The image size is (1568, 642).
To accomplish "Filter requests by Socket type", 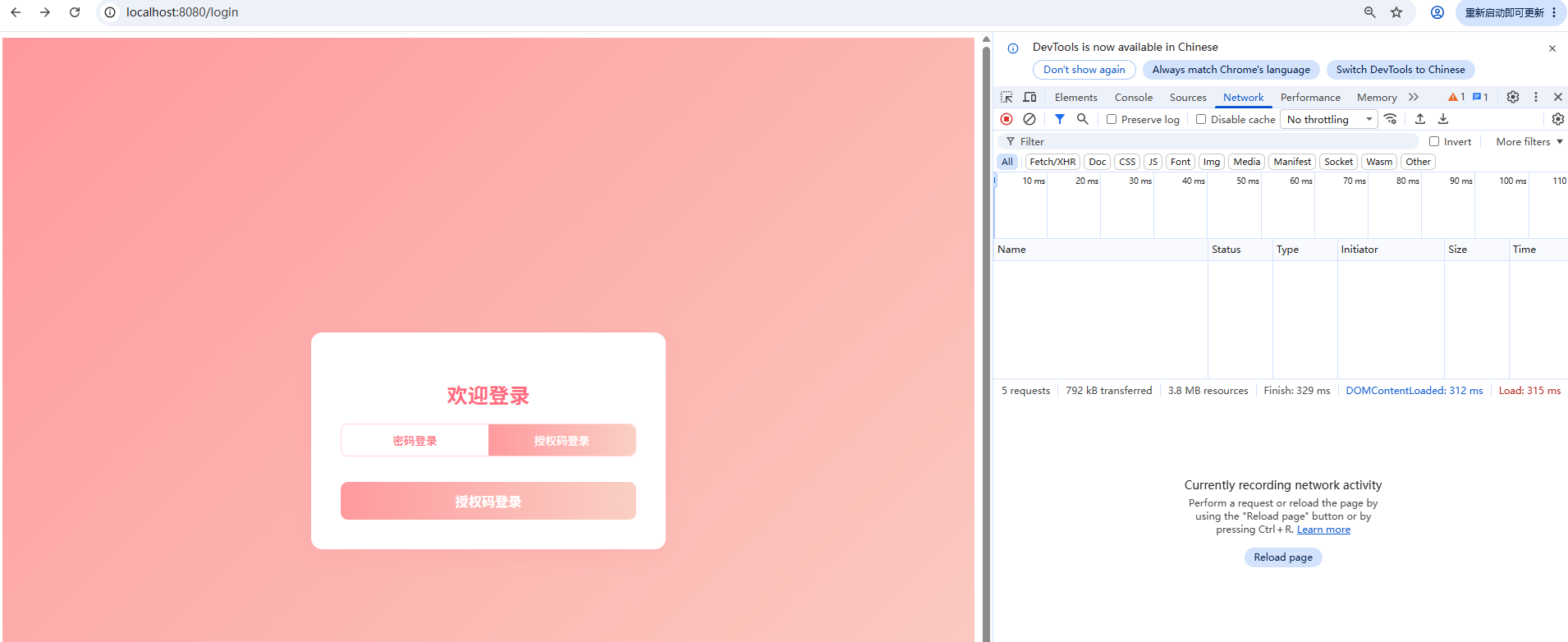I will [x=1339, y=162].
